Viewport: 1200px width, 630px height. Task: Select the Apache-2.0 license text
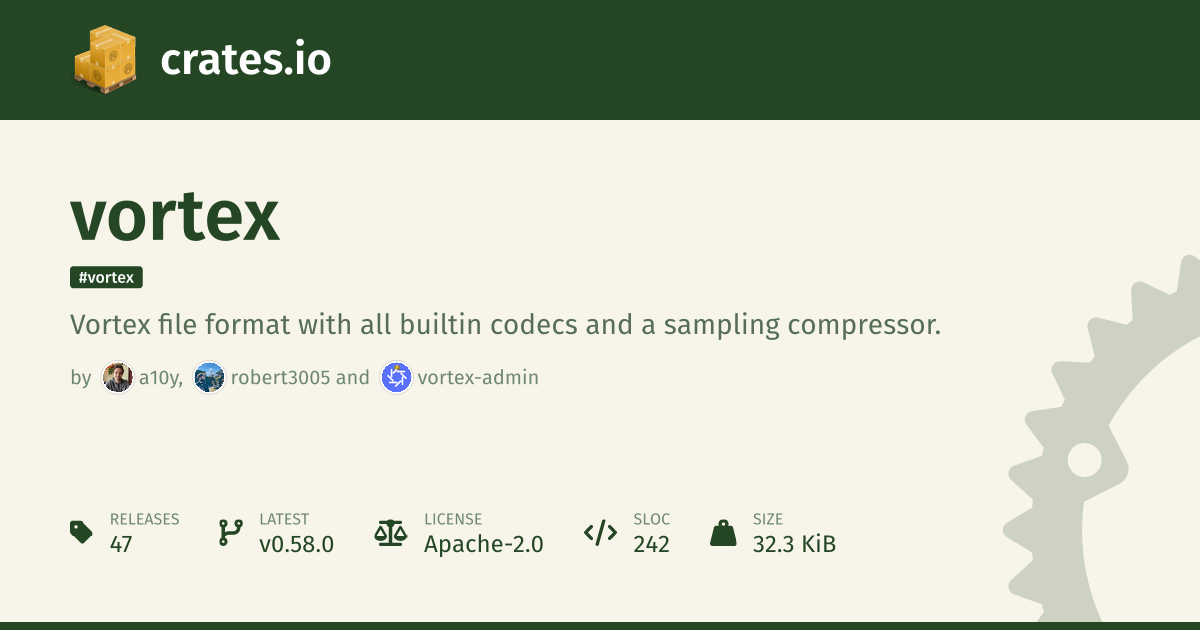pos(483,544)
